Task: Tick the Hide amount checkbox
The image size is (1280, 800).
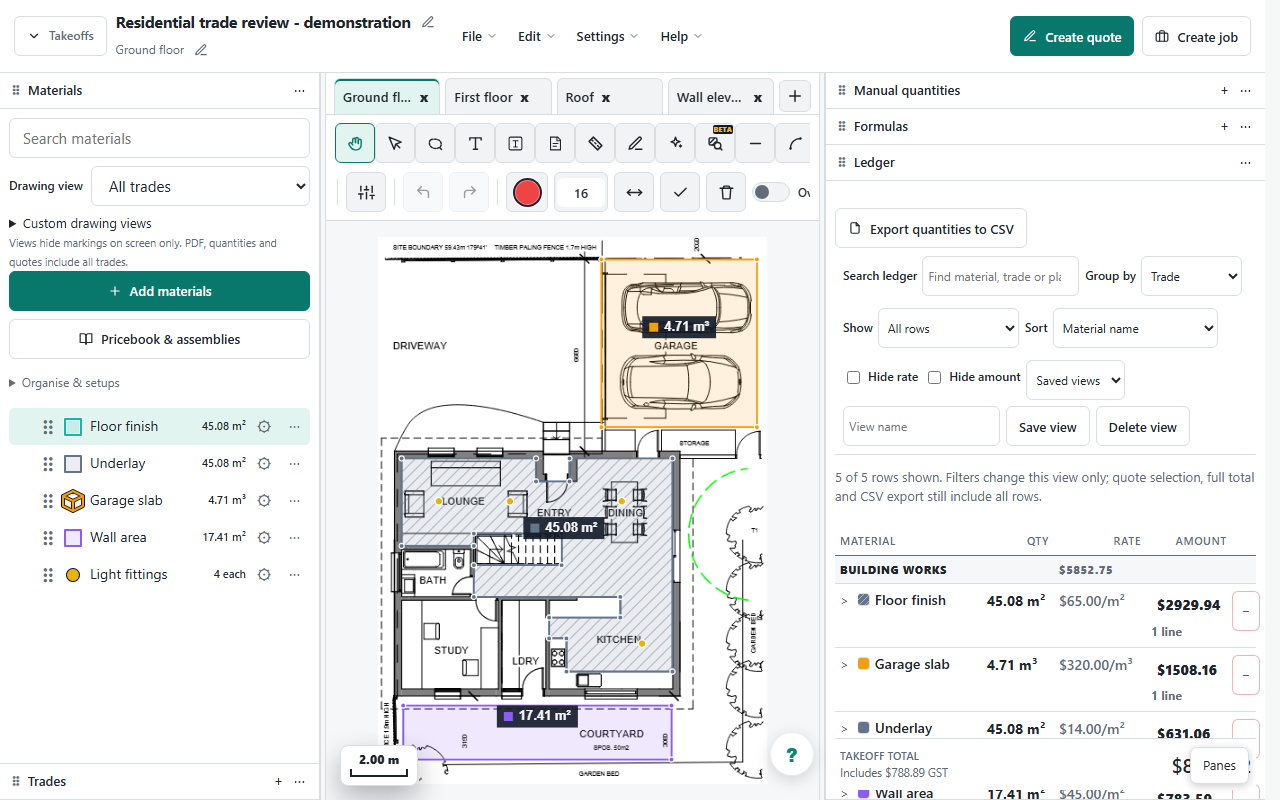Action: pyautogui.click(x=934, y=377)
